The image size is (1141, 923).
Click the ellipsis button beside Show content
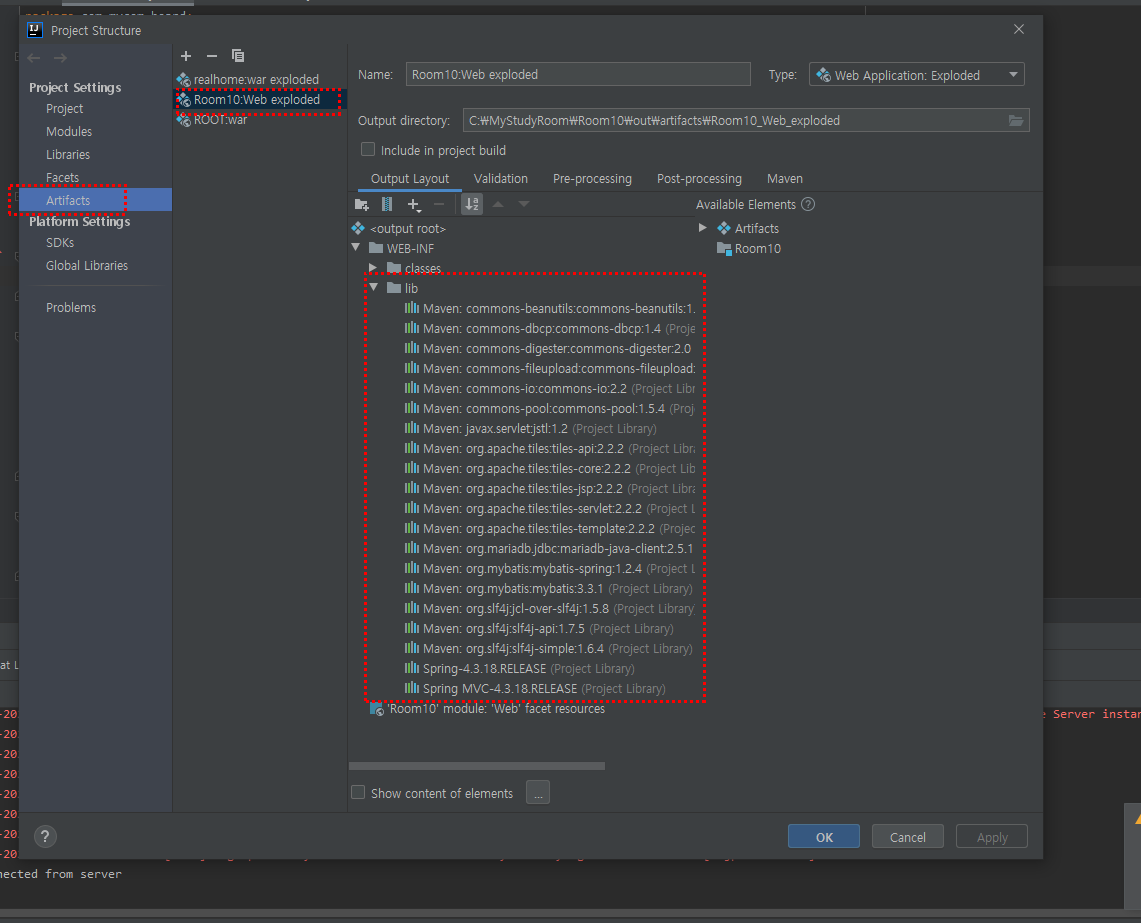click(538, 793)
